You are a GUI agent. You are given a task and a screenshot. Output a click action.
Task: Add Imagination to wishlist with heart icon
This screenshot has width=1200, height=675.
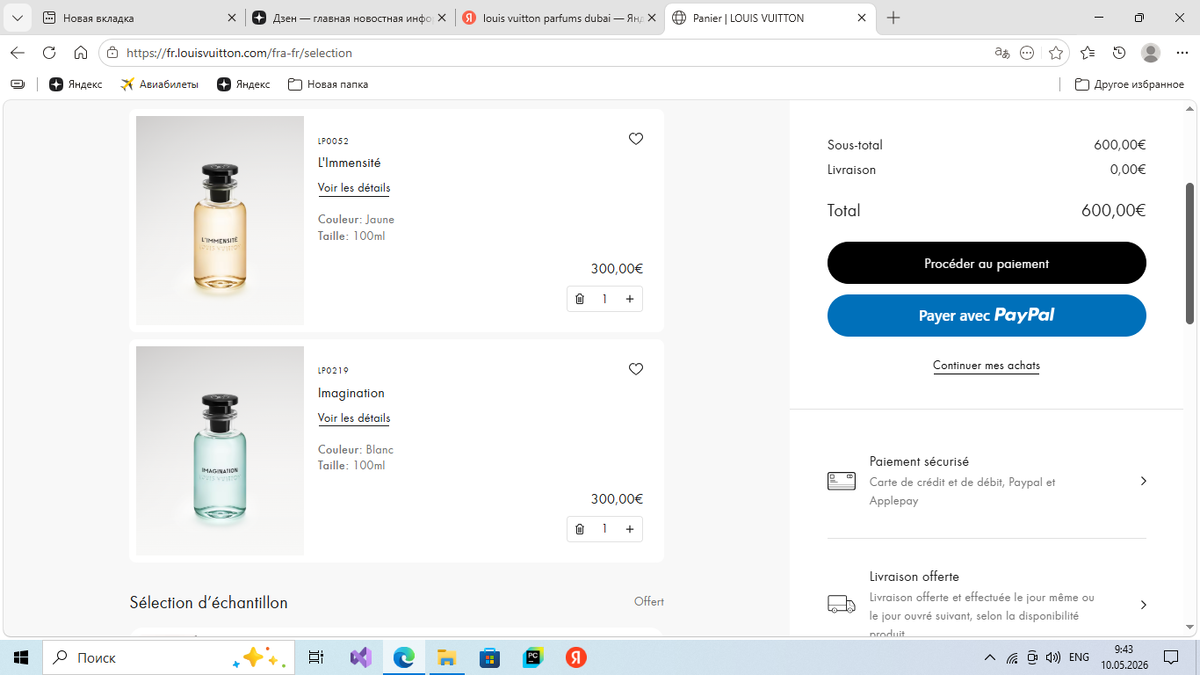point(636,369)
